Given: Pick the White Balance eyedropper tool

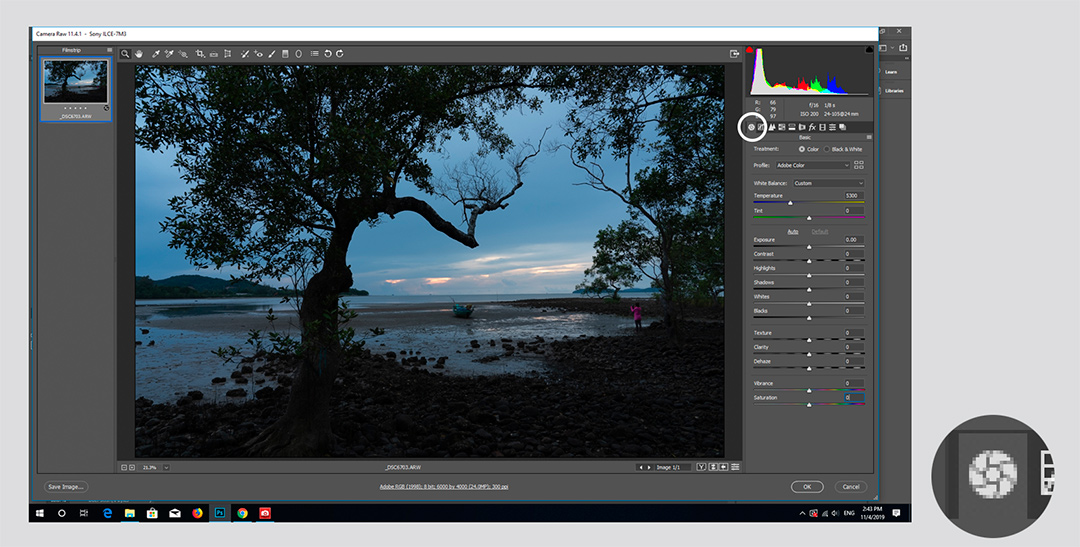Looking at the screenshot, I should (155, 54).
